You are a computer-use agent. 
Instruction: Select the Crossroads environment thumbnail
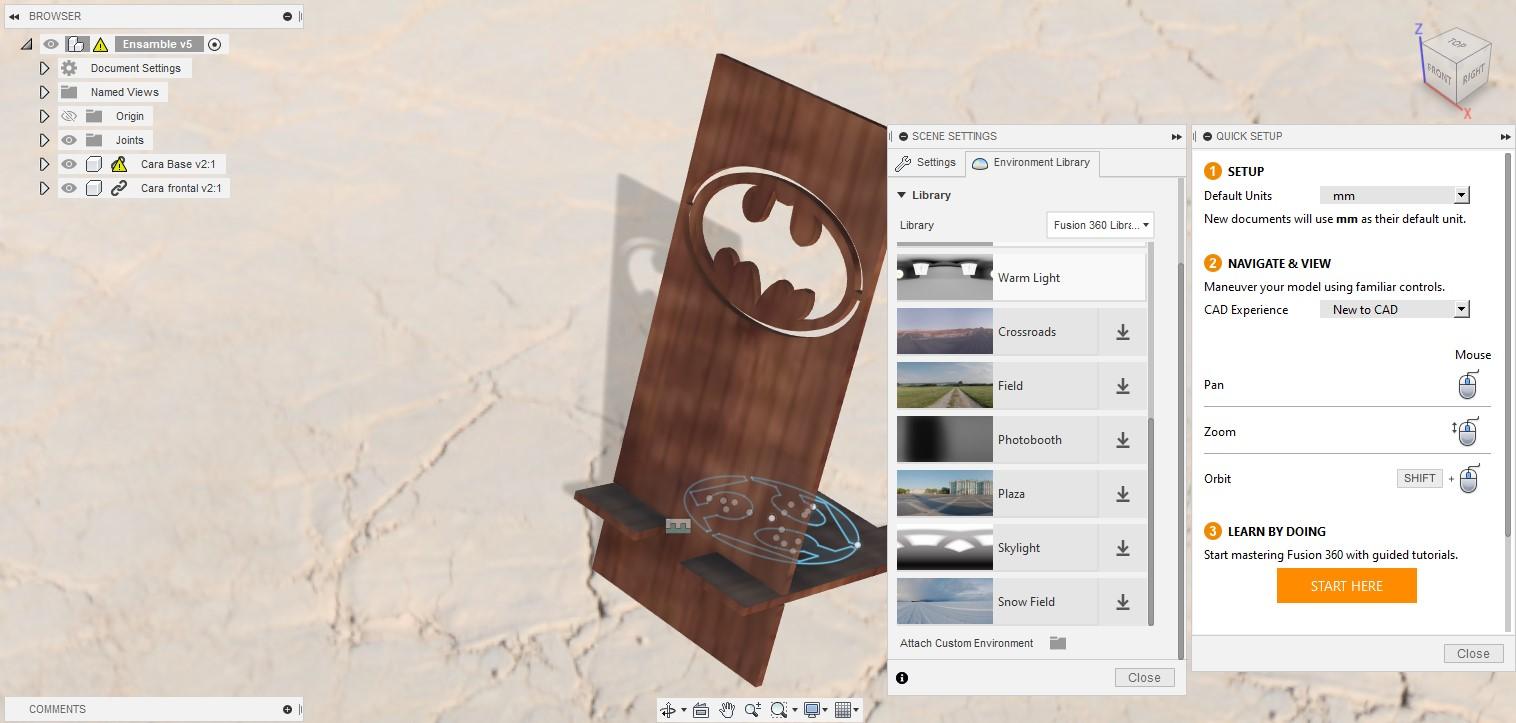click(x=945, y=332)
